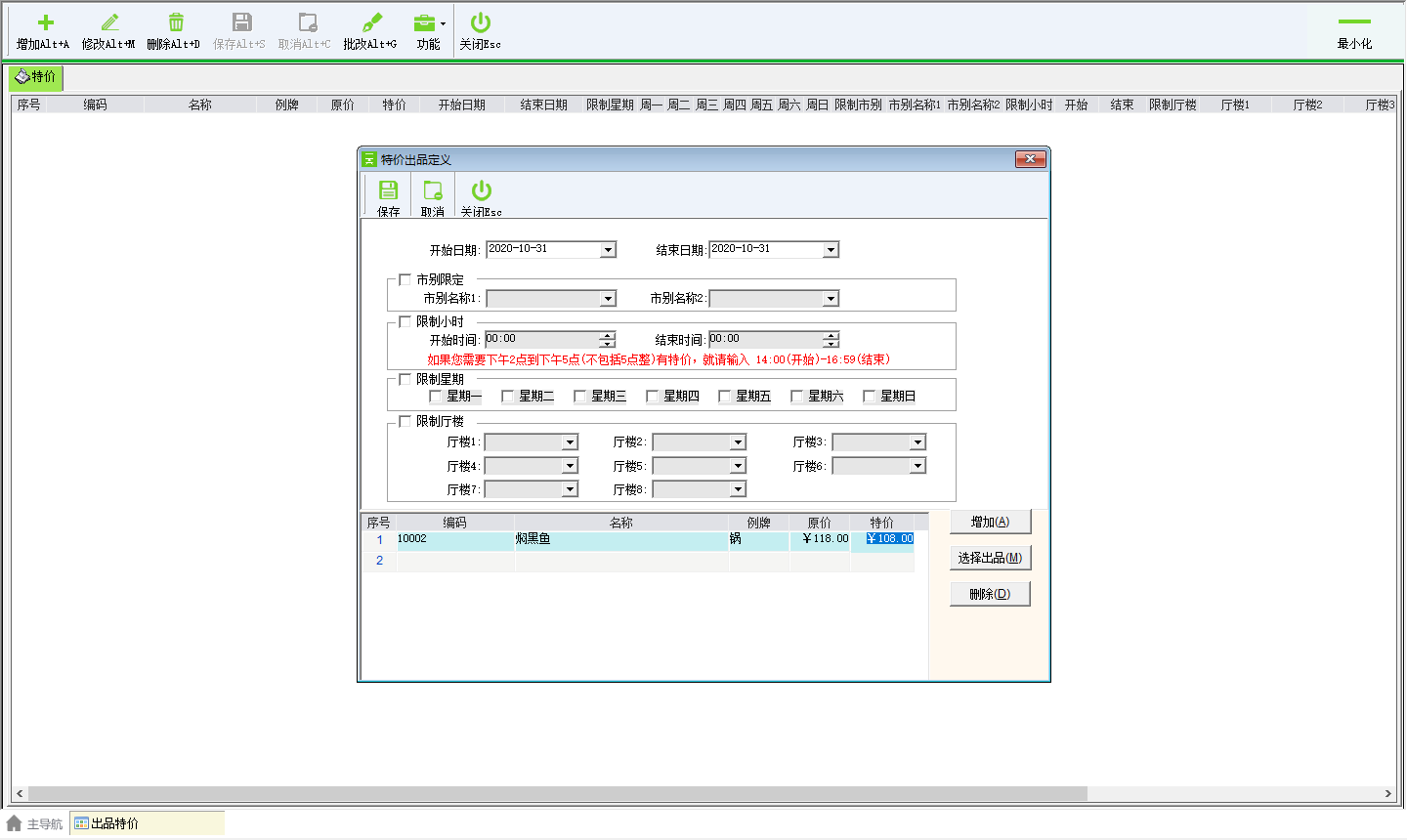The width and height of the screenshot is (1407, 840).
Task: Check the 星期三 checkbox
Action: coord(580,396)
